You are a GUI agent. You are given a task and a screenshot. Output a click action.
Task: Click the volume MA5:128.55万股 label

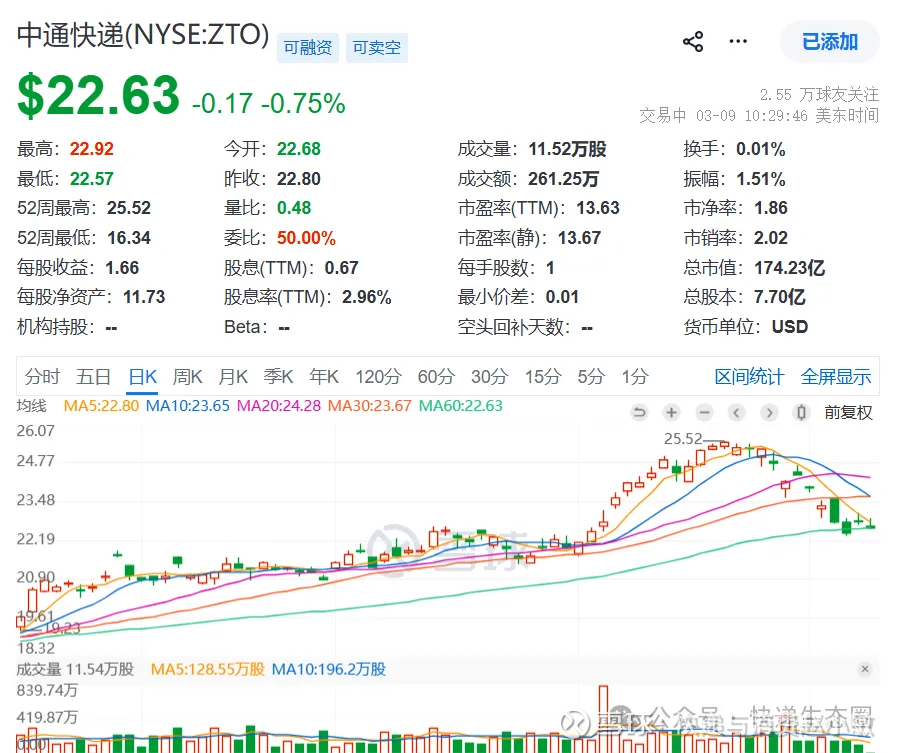click(207, 669)
